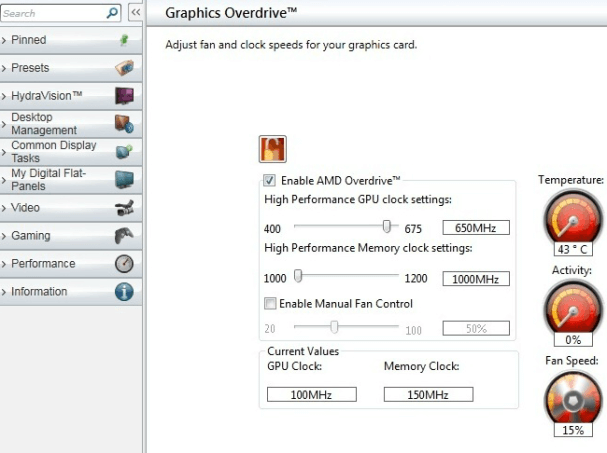Click the Fan Speed gauge dial
607x453 pixels.
[573, 399]
